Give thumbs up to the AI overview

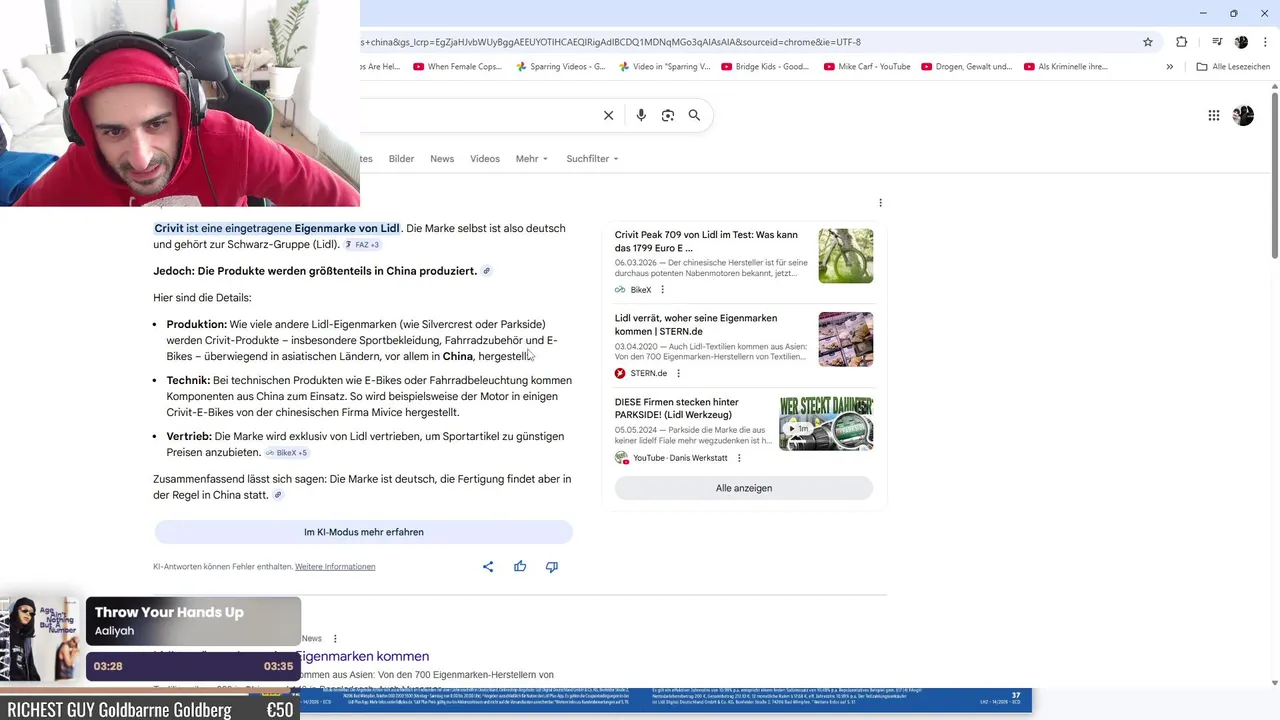coord(520,567)
